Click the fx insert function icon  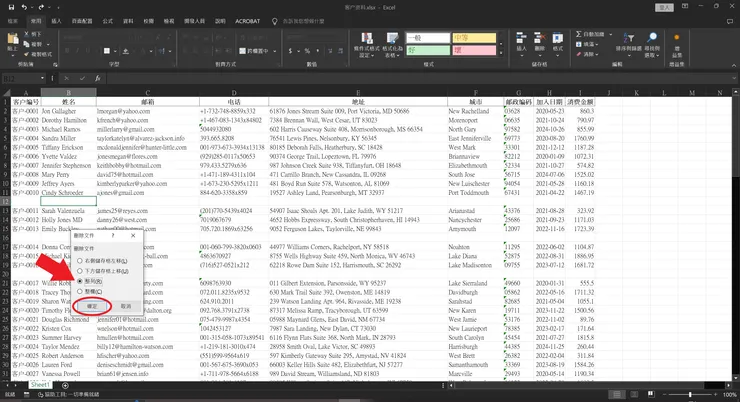point(97,77)
